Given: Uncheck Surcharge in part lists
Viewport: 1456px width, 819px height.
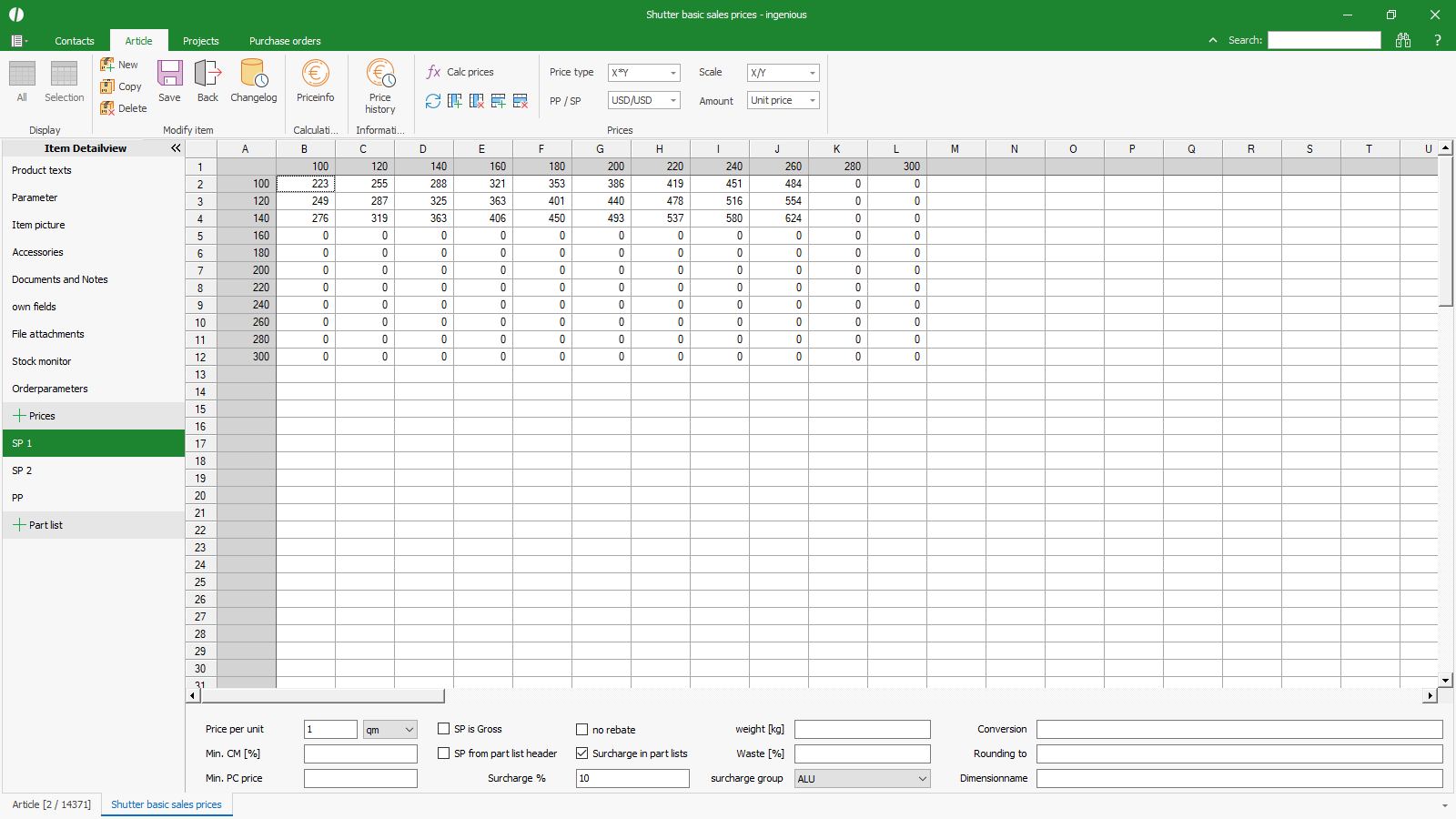Looking at the screenshot, I should pyautogui.click(x=582, y=753).
